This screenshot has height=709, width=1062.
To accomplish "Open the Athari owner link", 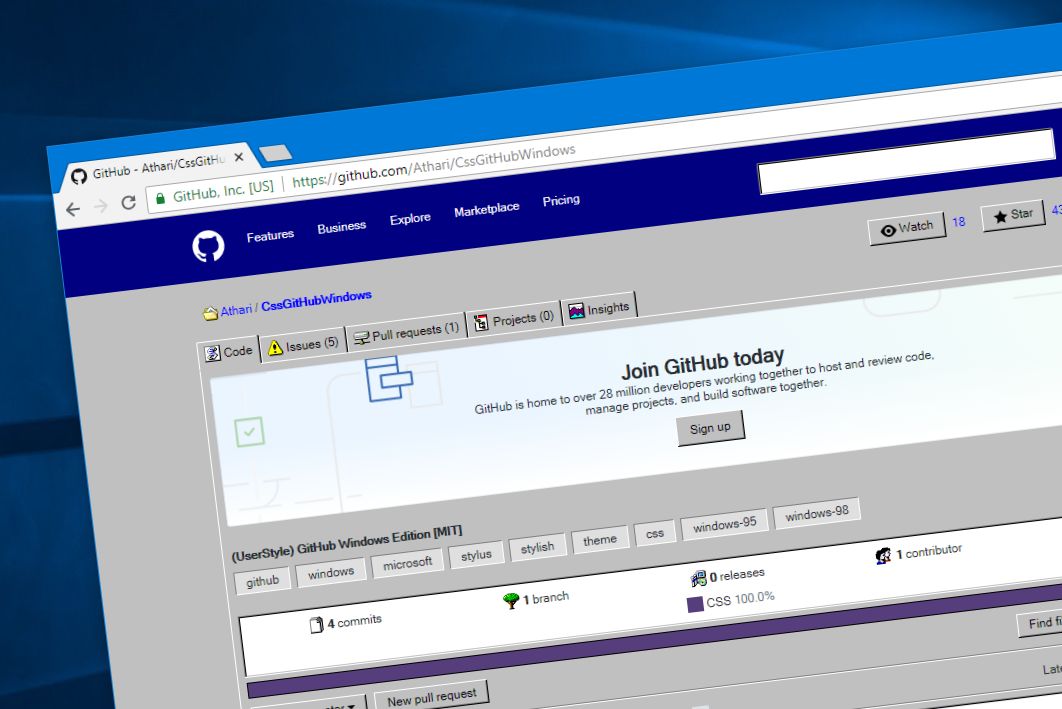I will coord(236,310).
